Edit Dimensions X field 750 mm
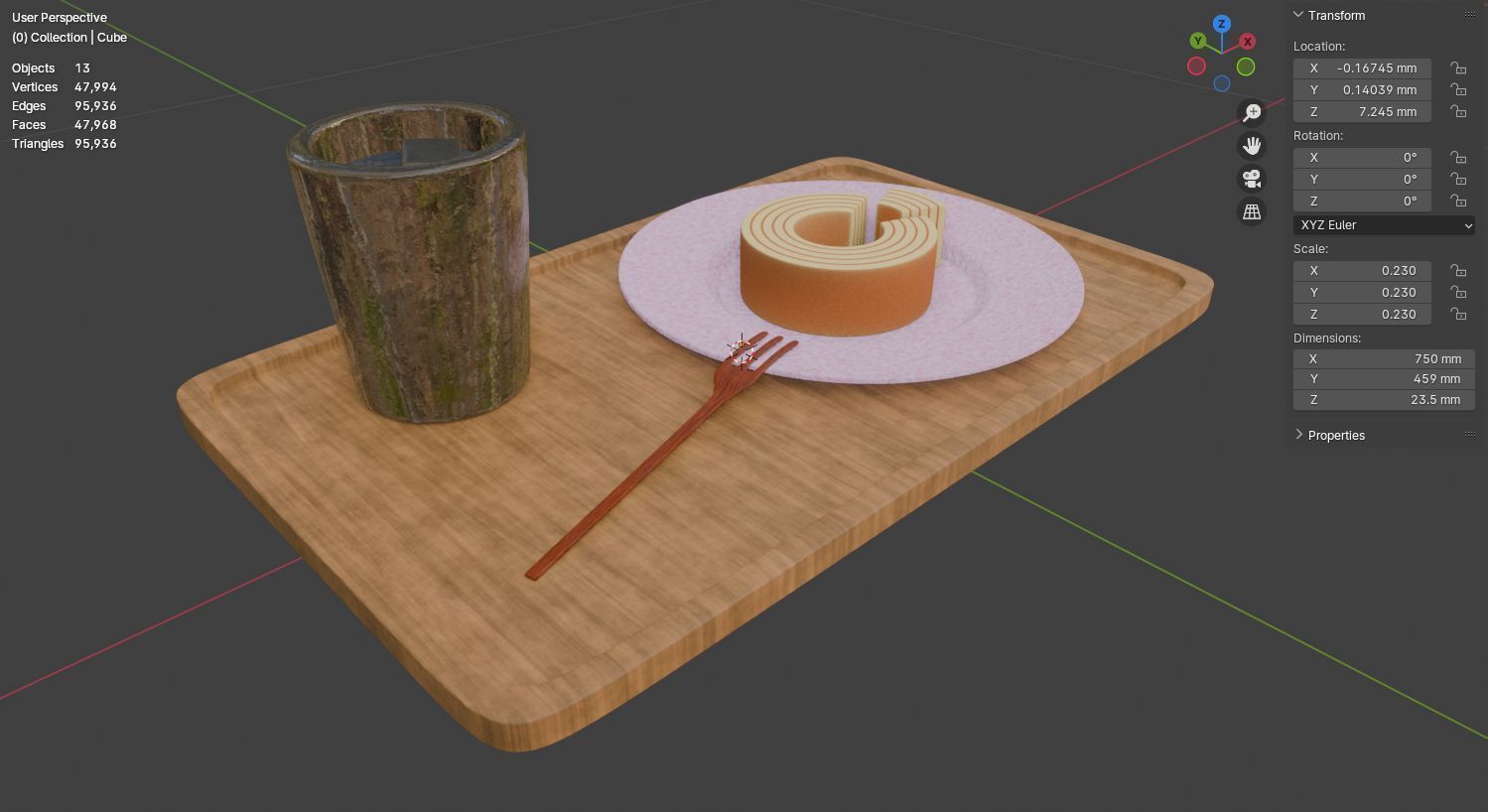 [1384, 358]
